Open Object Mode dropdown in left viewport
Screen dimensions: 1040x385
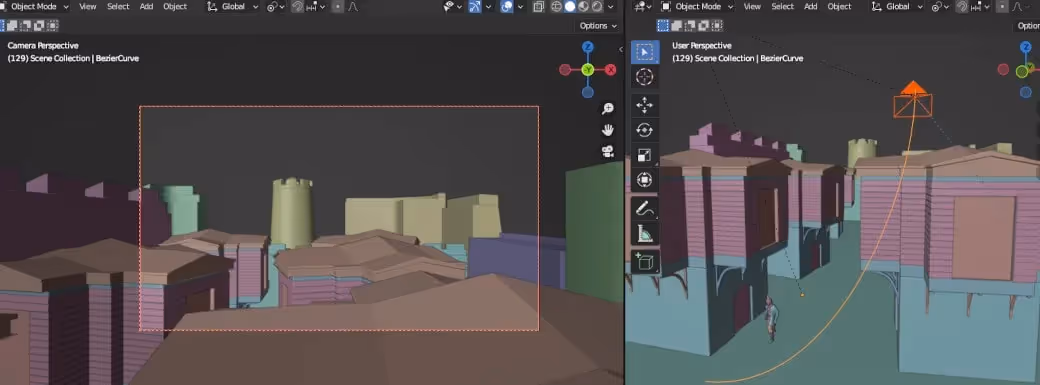pos(34,7)
